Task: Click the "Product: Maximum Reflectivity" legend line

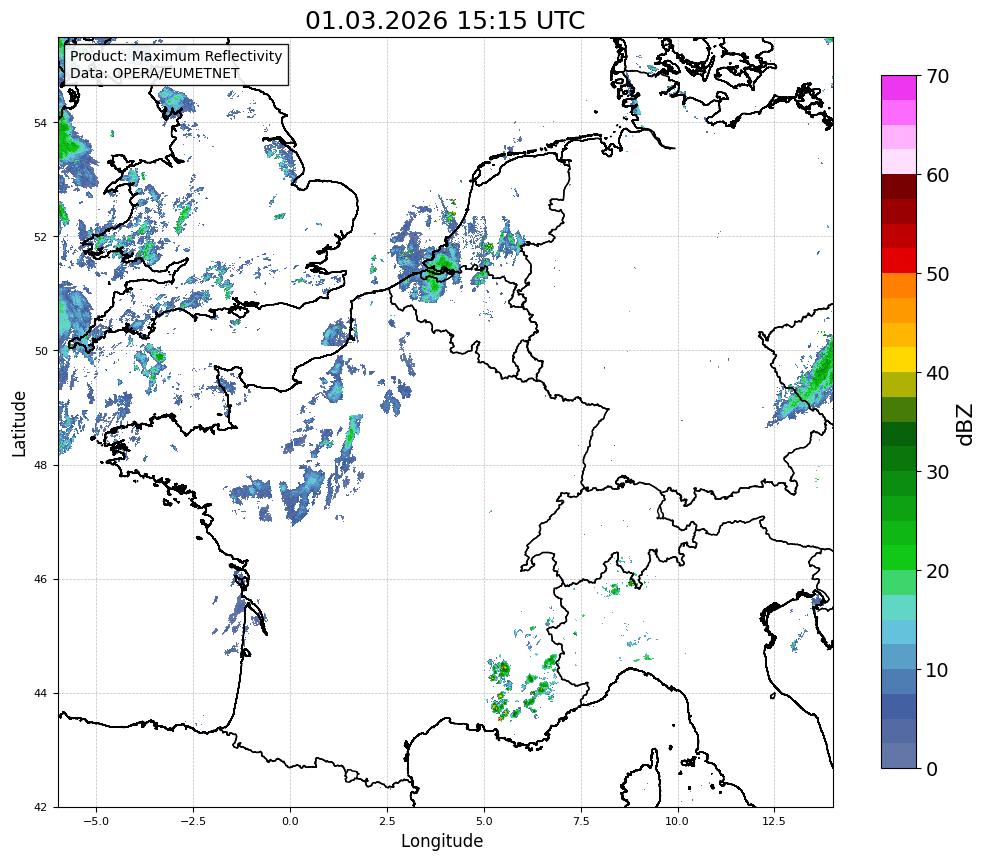Action: pyautogui.click(x=176, y=56)
